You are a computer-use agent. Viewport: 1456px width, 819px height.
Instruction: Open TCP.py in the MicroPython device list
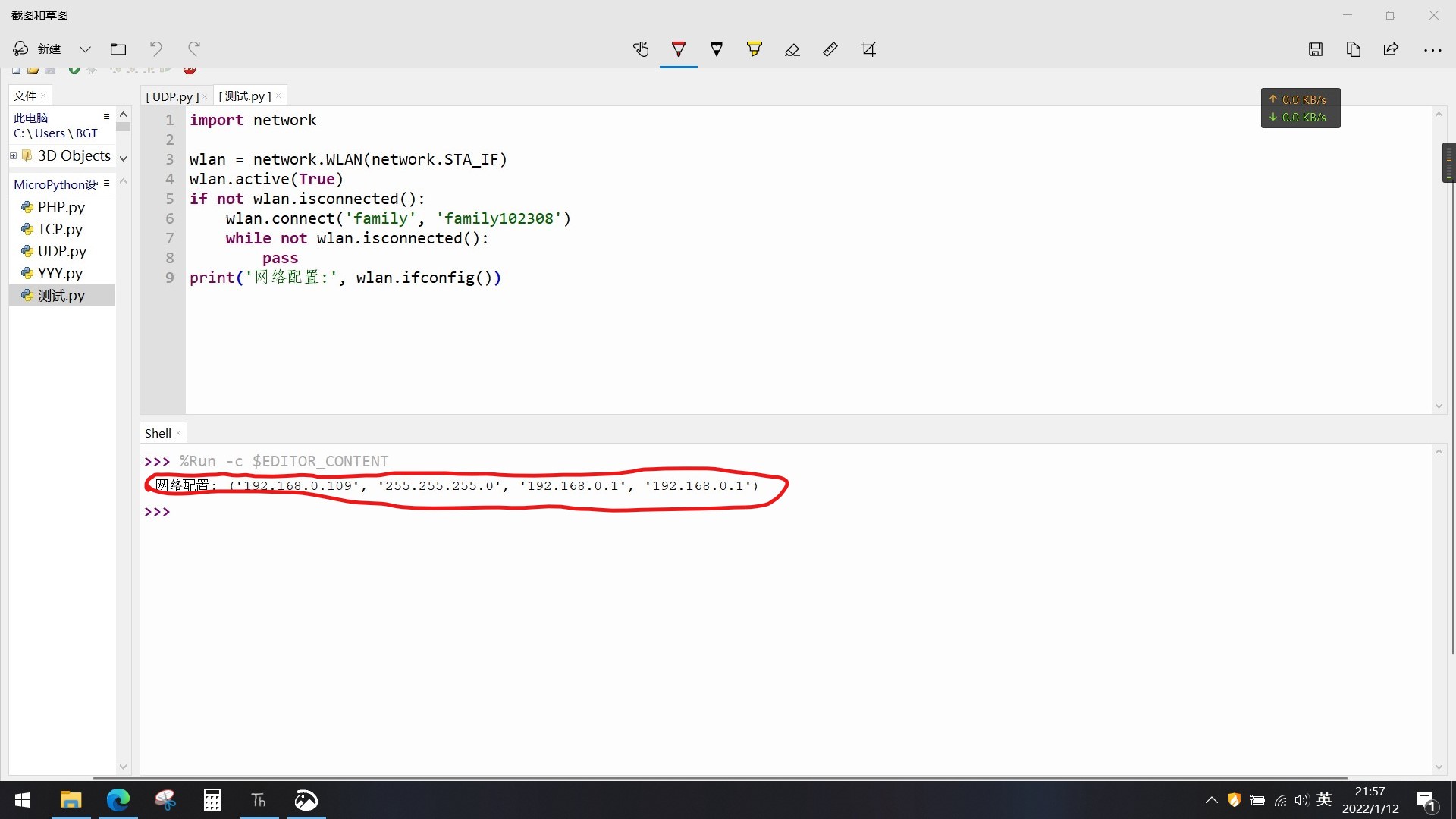coord(60,229)
